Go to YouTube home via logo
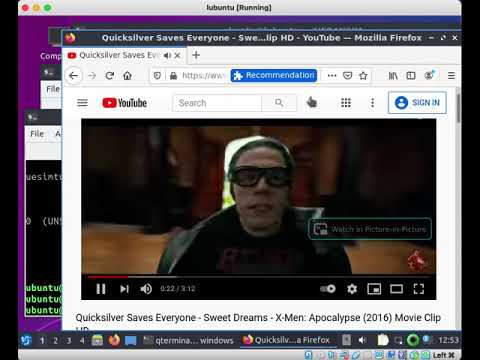 [x=125, y=103]
